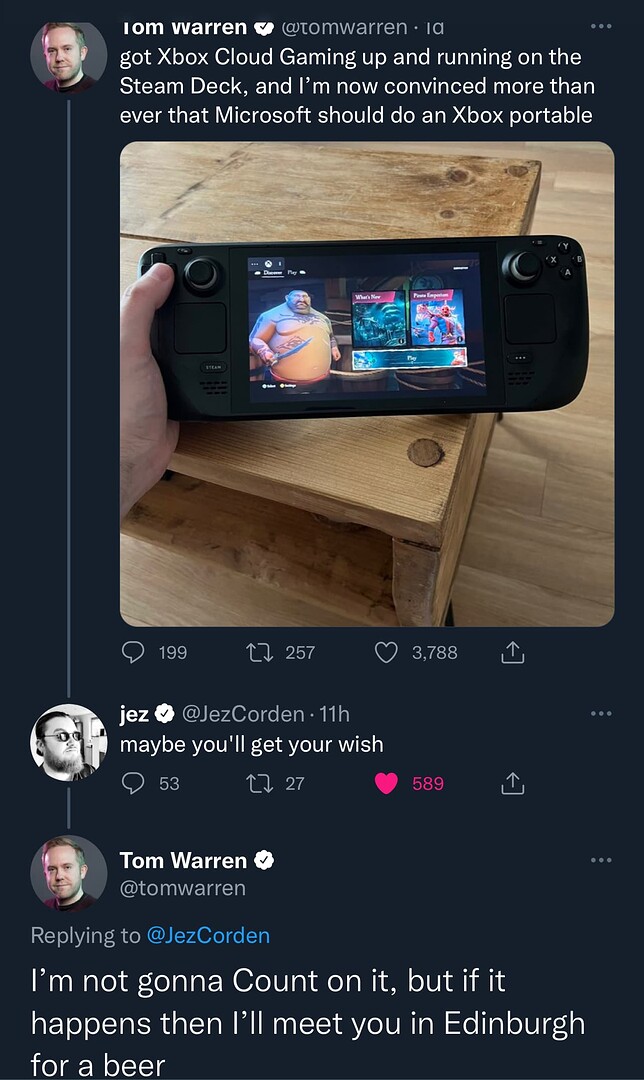Click jez's verified checkmark badge
The height and width of the screenshot is (1080, 644).
(x=163, y=713)
